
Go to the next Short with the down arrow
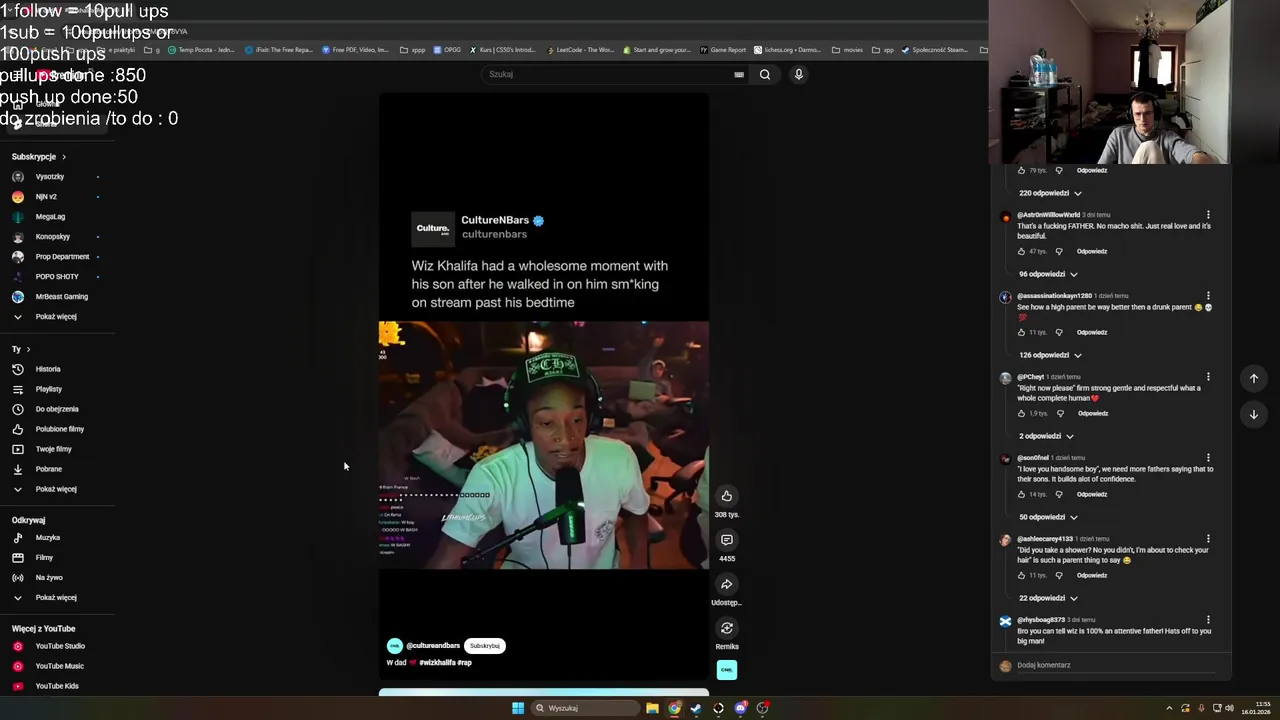[1254, 414]
